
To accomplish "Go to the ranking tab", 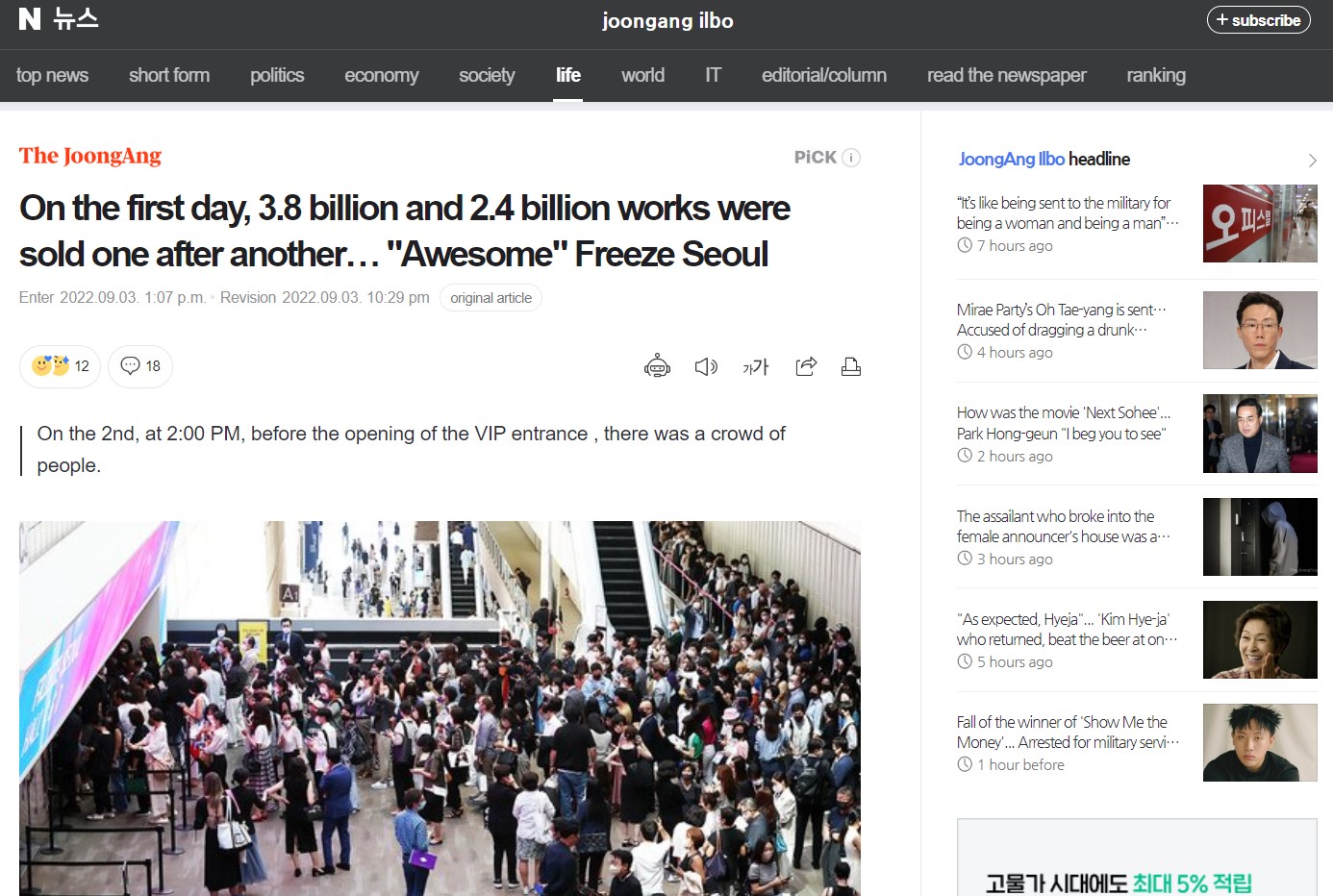I will click(1155, 75).
